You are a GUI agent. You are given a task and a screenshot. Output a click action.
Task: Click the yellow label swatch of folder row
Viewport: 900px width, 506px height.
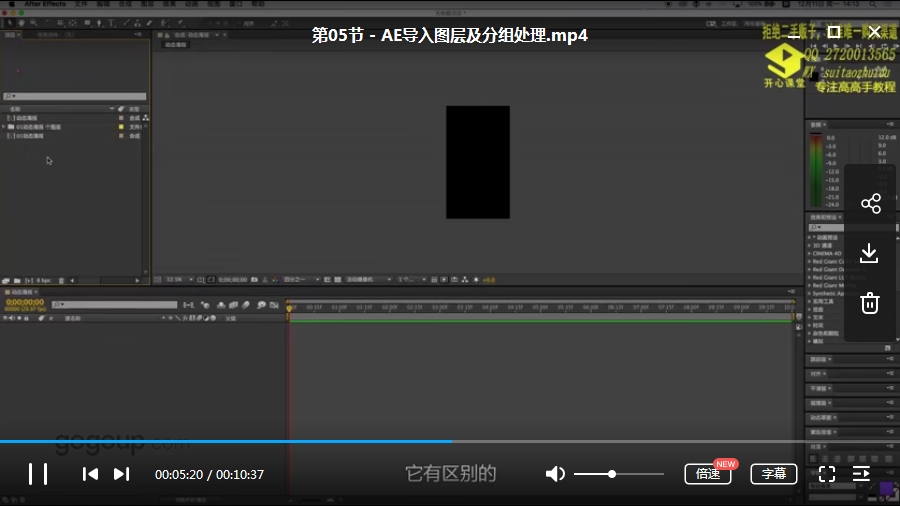[121, 127]
